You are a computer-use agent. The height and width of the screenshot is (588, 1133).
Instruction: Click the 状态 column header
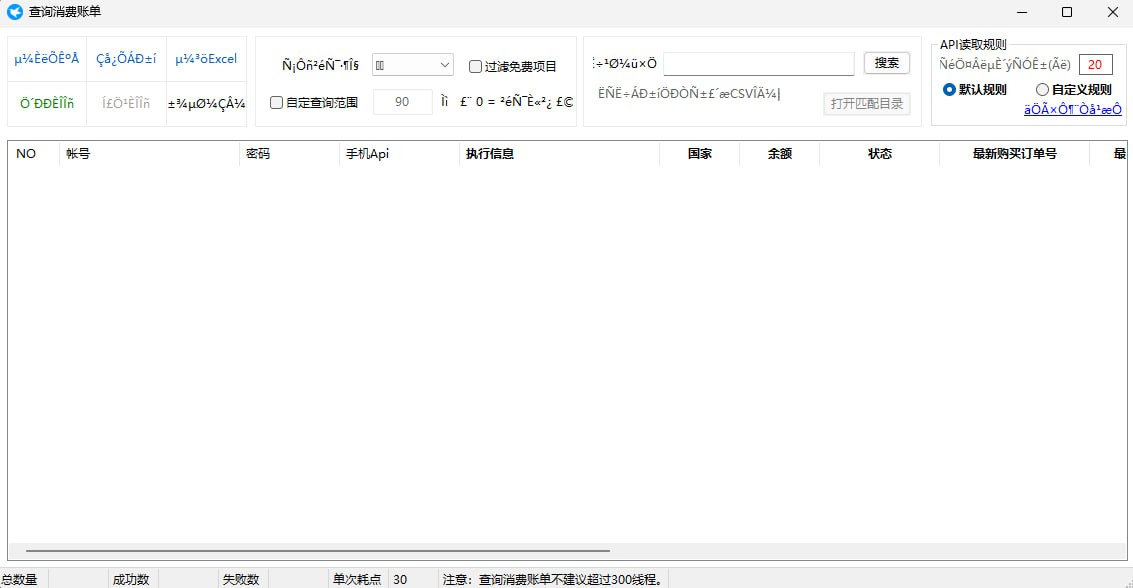(x=879, y=154)
